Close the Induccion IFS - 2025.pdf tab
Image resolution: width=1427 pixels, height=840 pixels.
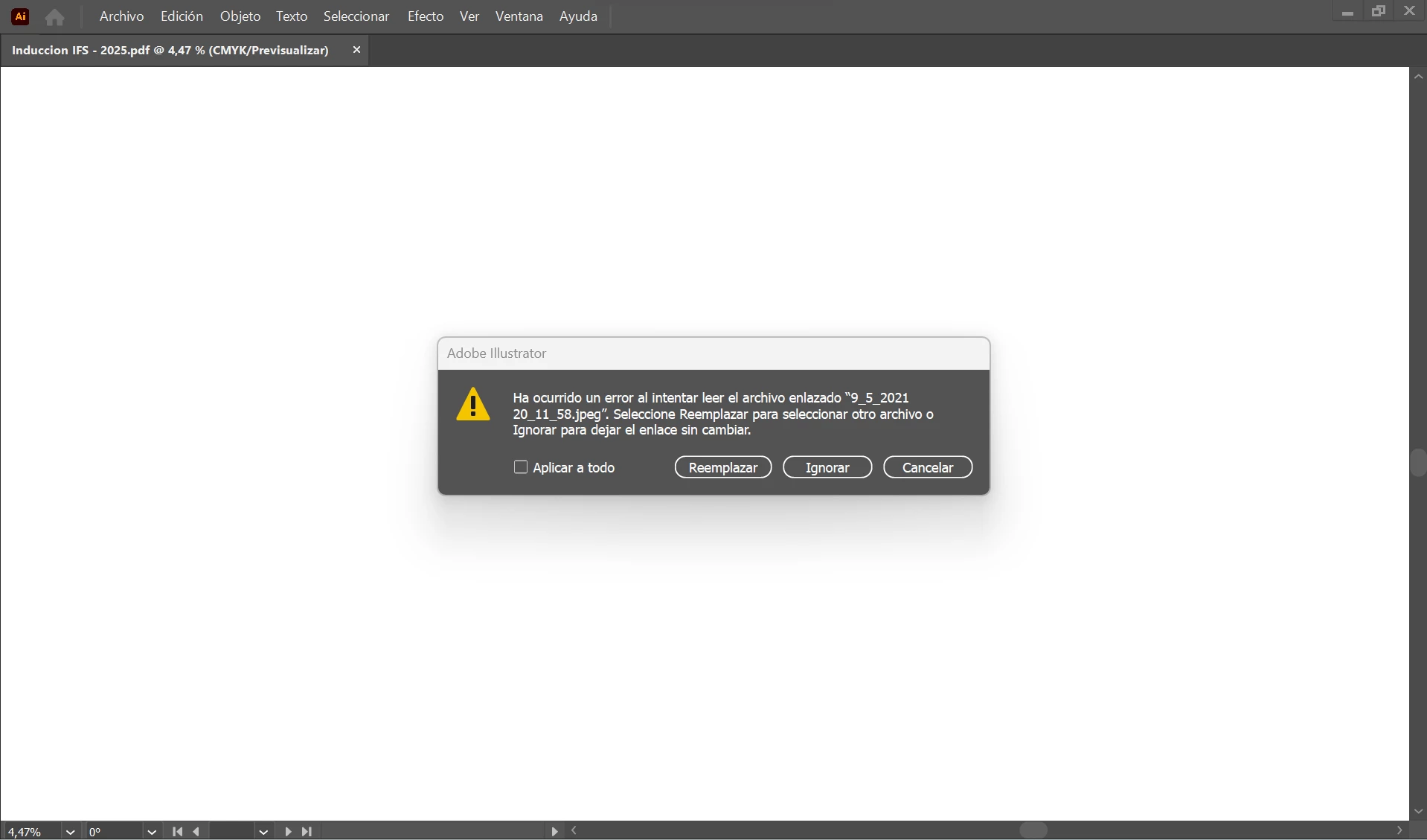(x=356, y=50)
